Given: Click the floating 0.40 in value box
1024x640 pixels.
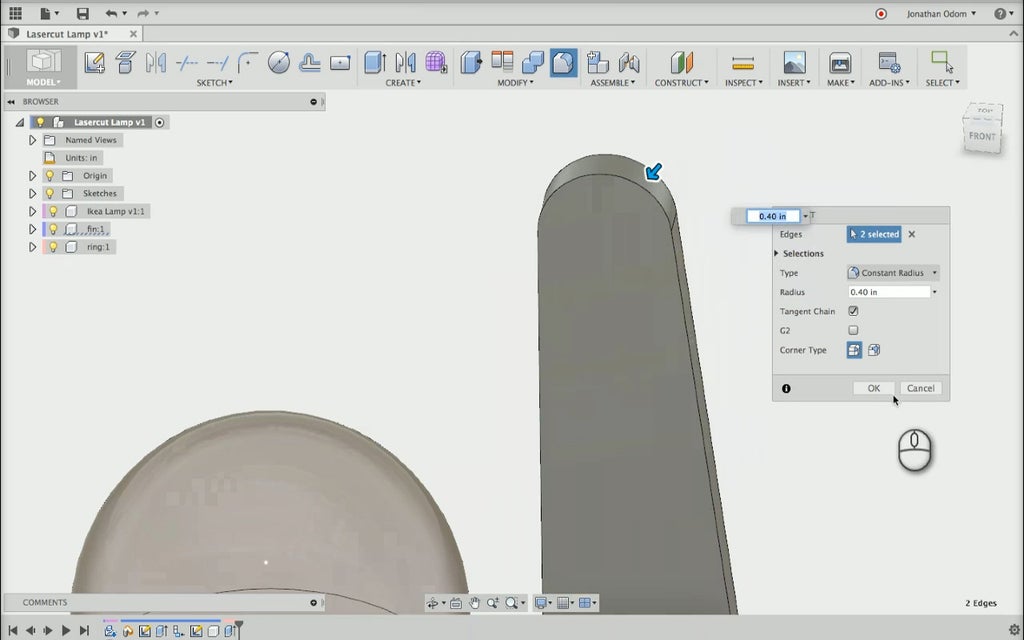Looking at the screenshot, I should [x=773, y=216].
